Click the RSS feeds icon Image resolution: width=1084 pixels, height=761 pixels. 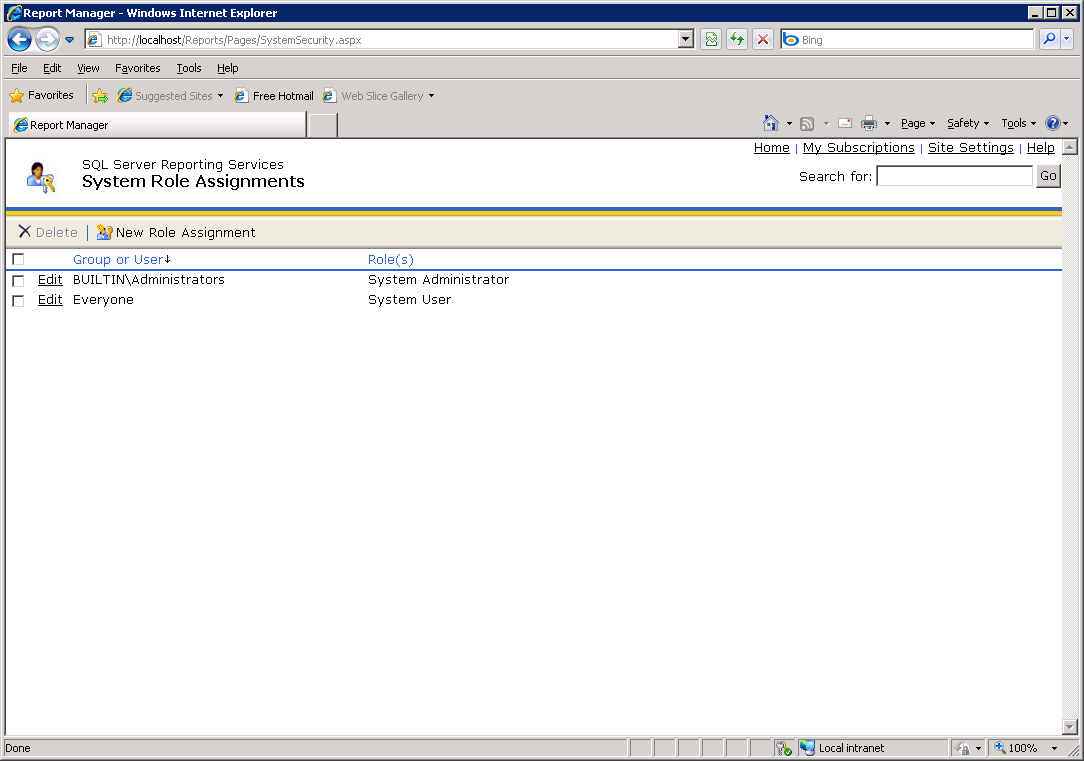(807, 124)
